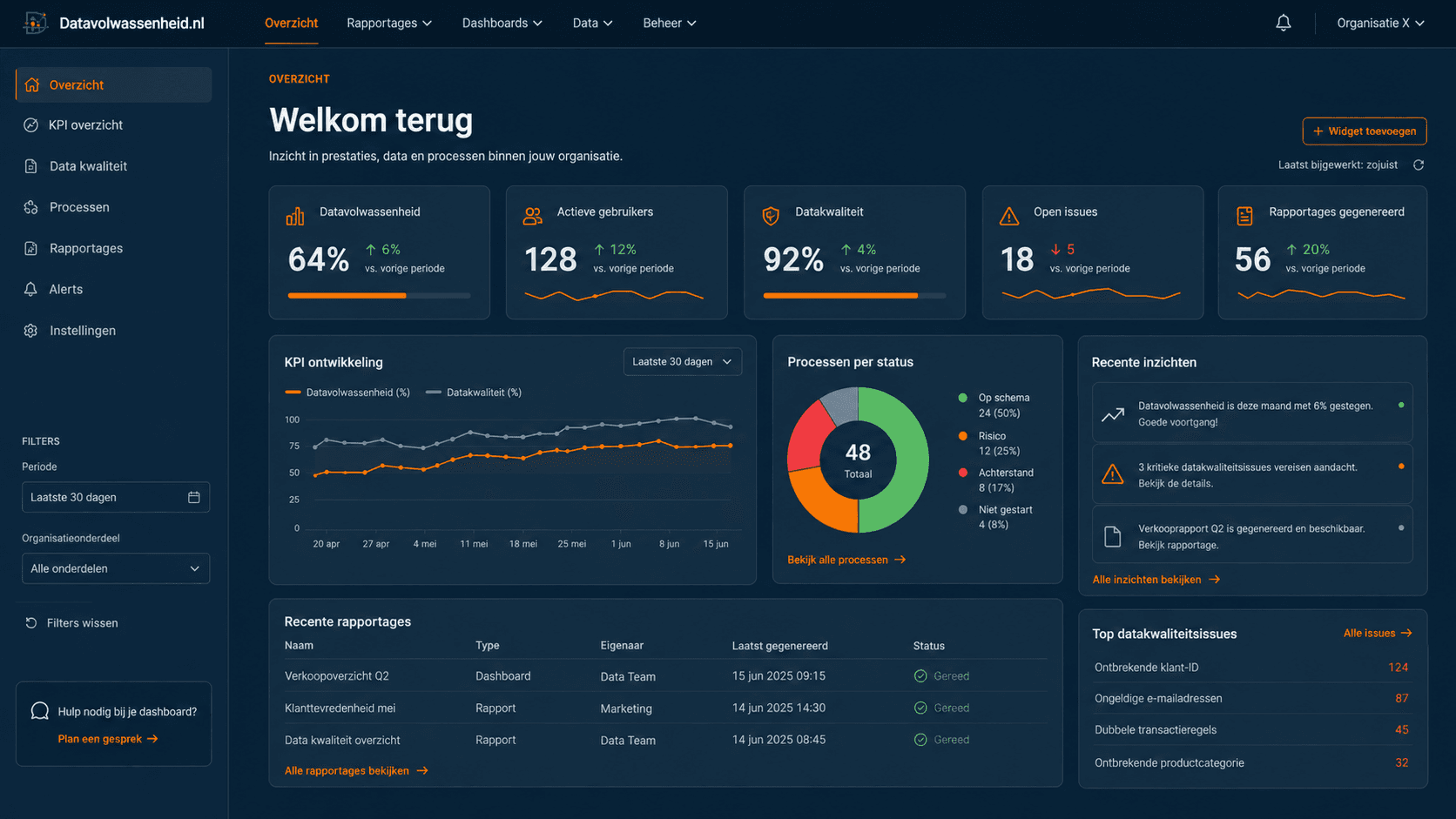Screen dimensions: 1456x819
Task: Click the reset icon beside Filters wissen
Action: click(x=31, y=623)
